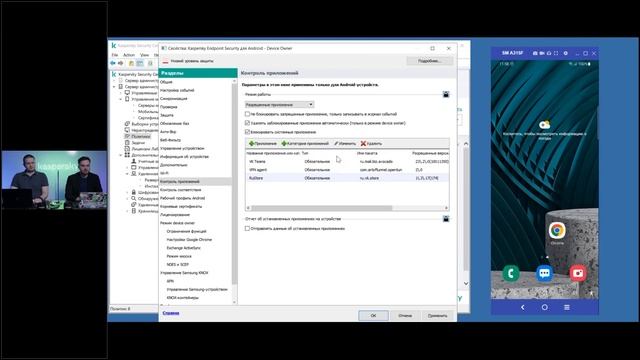Click the Kaspersky logo icon in console title
640x360 pixels.
point(113,45)
